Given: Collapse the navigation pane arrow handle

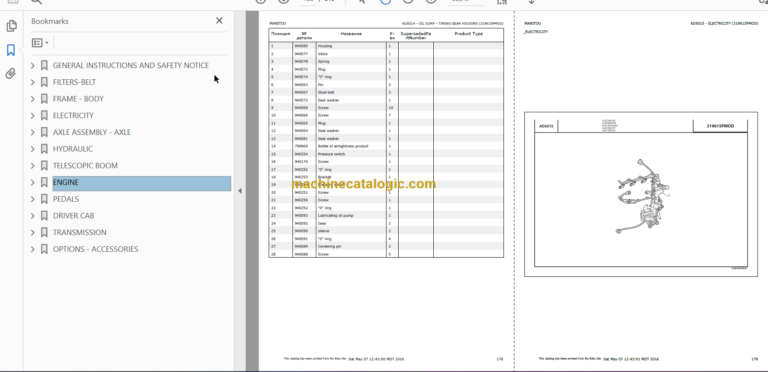Looking at the screenshot, I should pos(240,191).
